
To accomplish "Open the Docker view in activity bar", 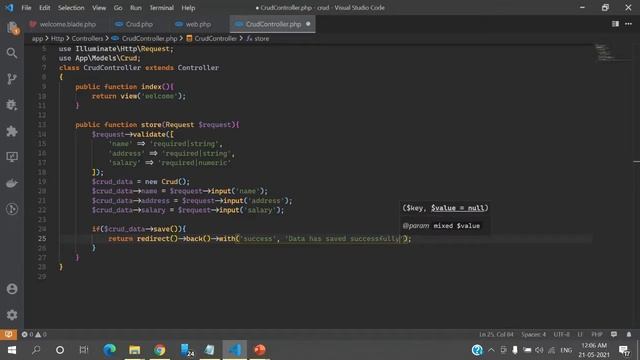I will coord(12,183).
